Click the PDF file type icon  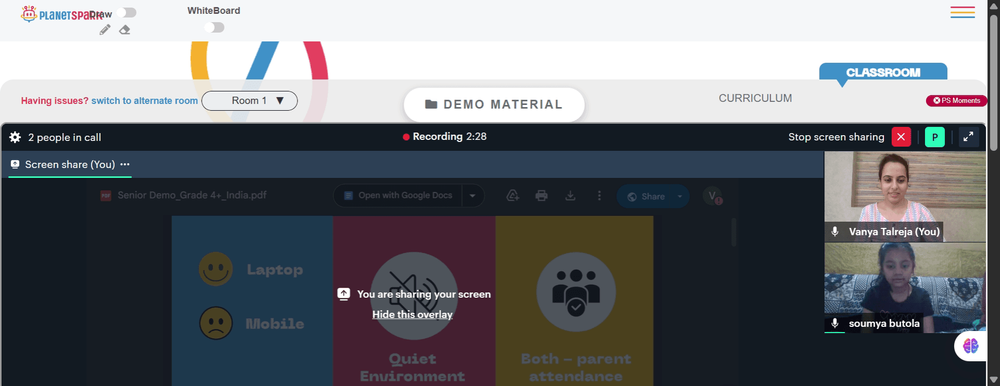click(x=106, y=195)
